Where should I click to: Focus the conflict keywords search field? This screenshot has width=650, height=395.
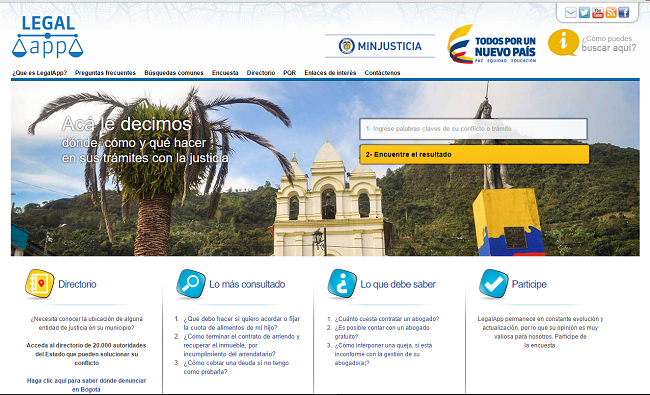click(473, 129)
